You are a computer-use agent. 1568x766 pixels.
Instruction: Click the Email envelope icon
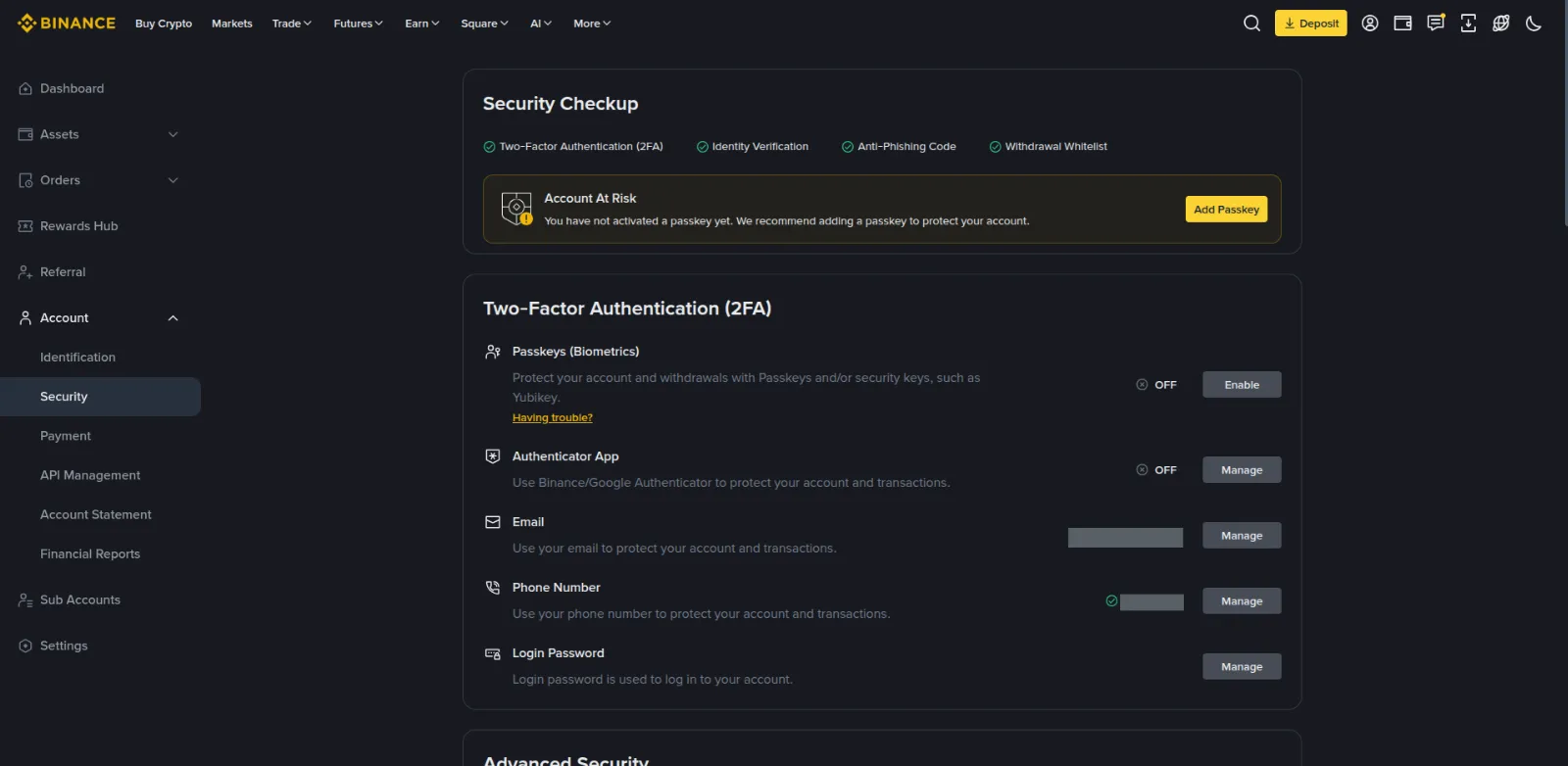pos(493,522)
